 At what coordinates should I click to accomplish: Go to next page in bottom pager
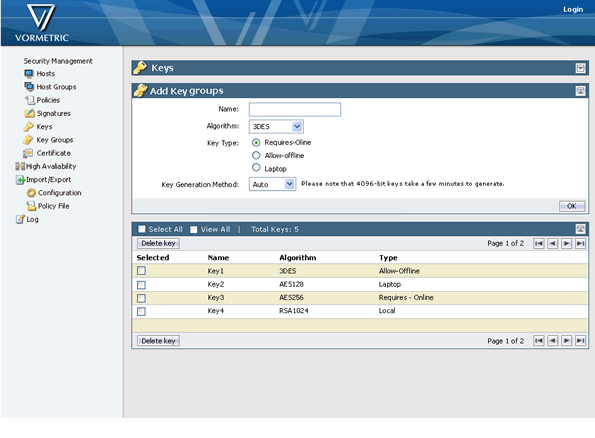[x=566, y=341]
